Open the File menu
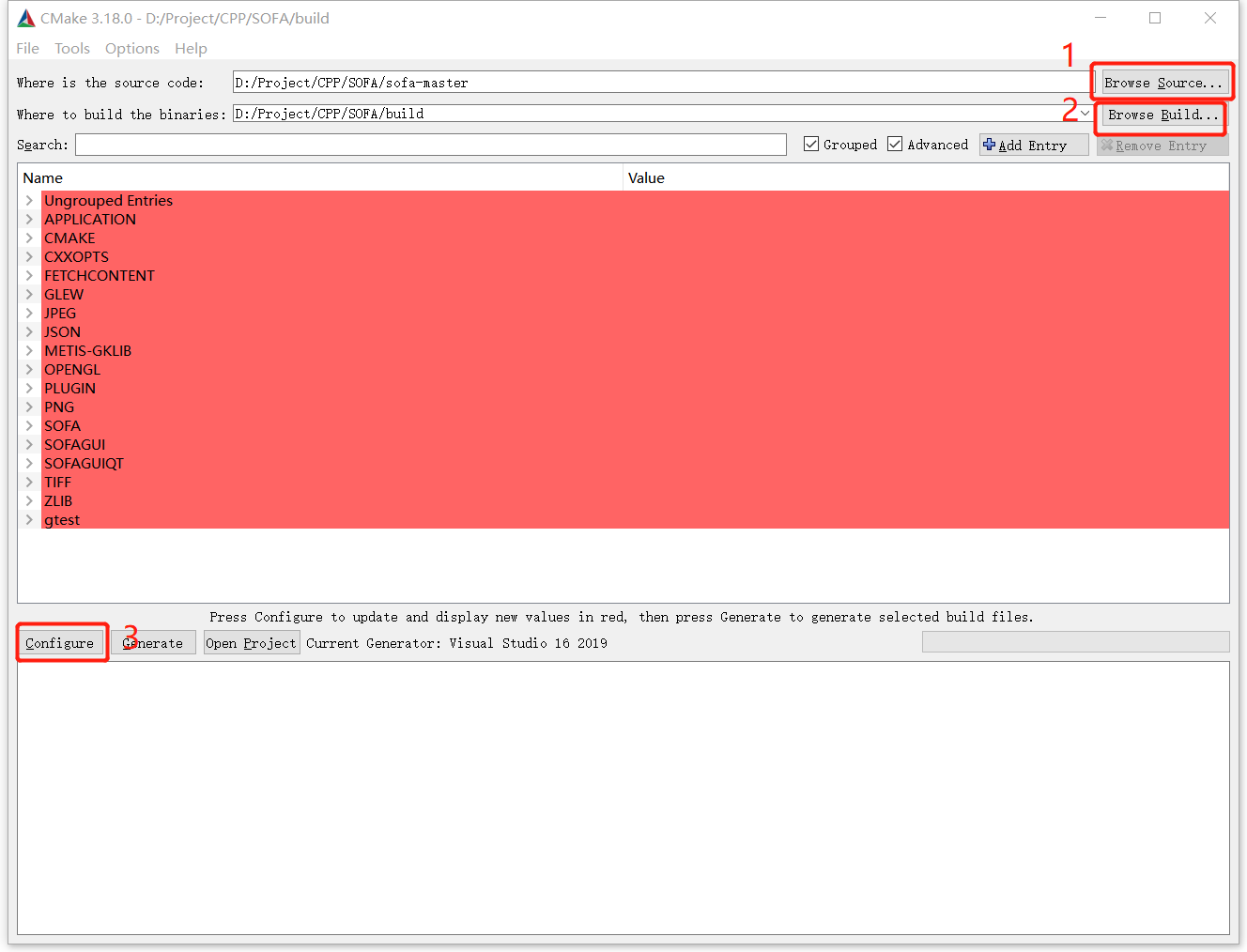Image resolution: width=1247 pixels, height=952 pixels. [x=27, y=48]
